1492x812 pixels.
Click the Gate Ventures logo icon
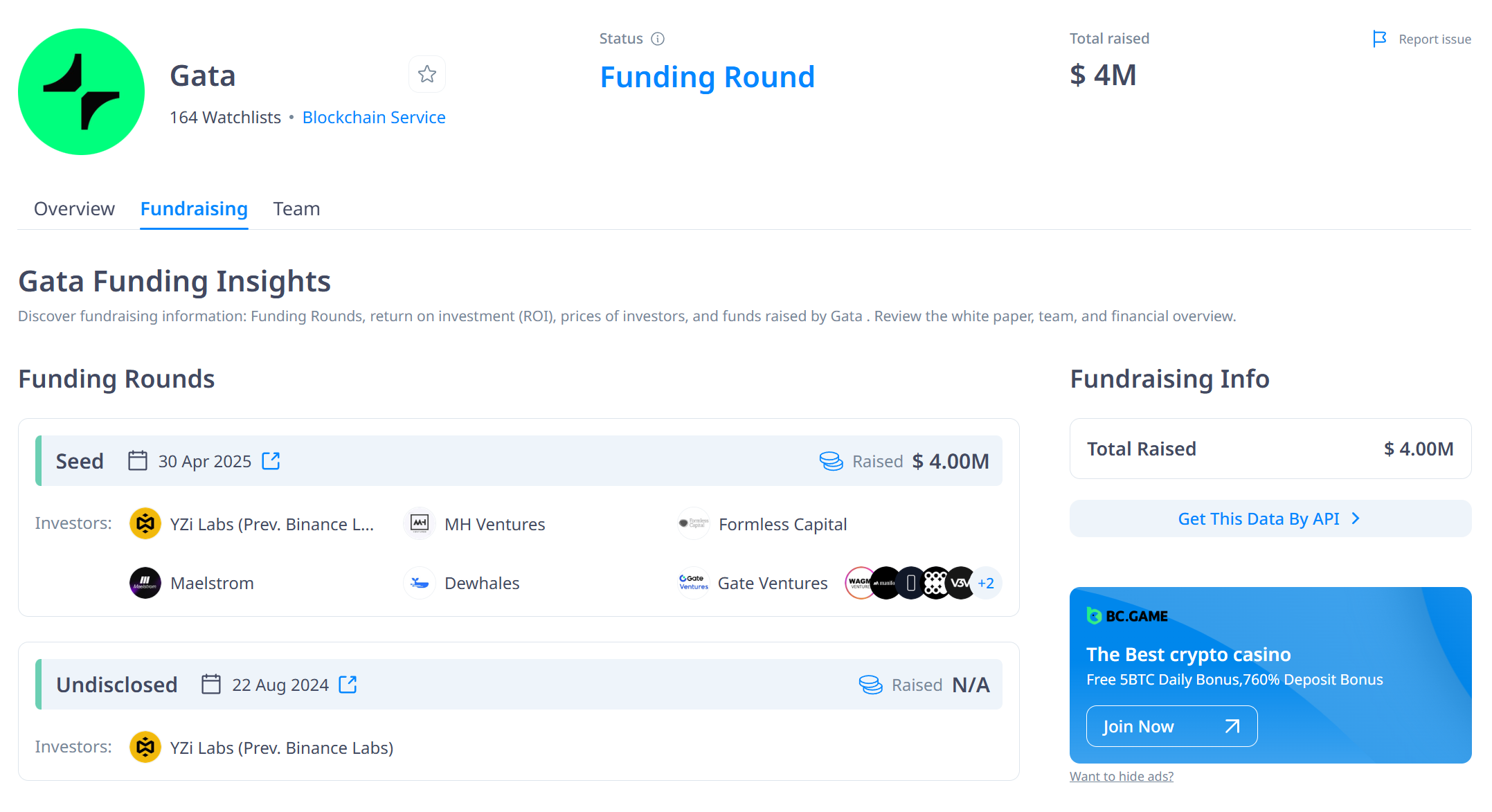(693, 583)
